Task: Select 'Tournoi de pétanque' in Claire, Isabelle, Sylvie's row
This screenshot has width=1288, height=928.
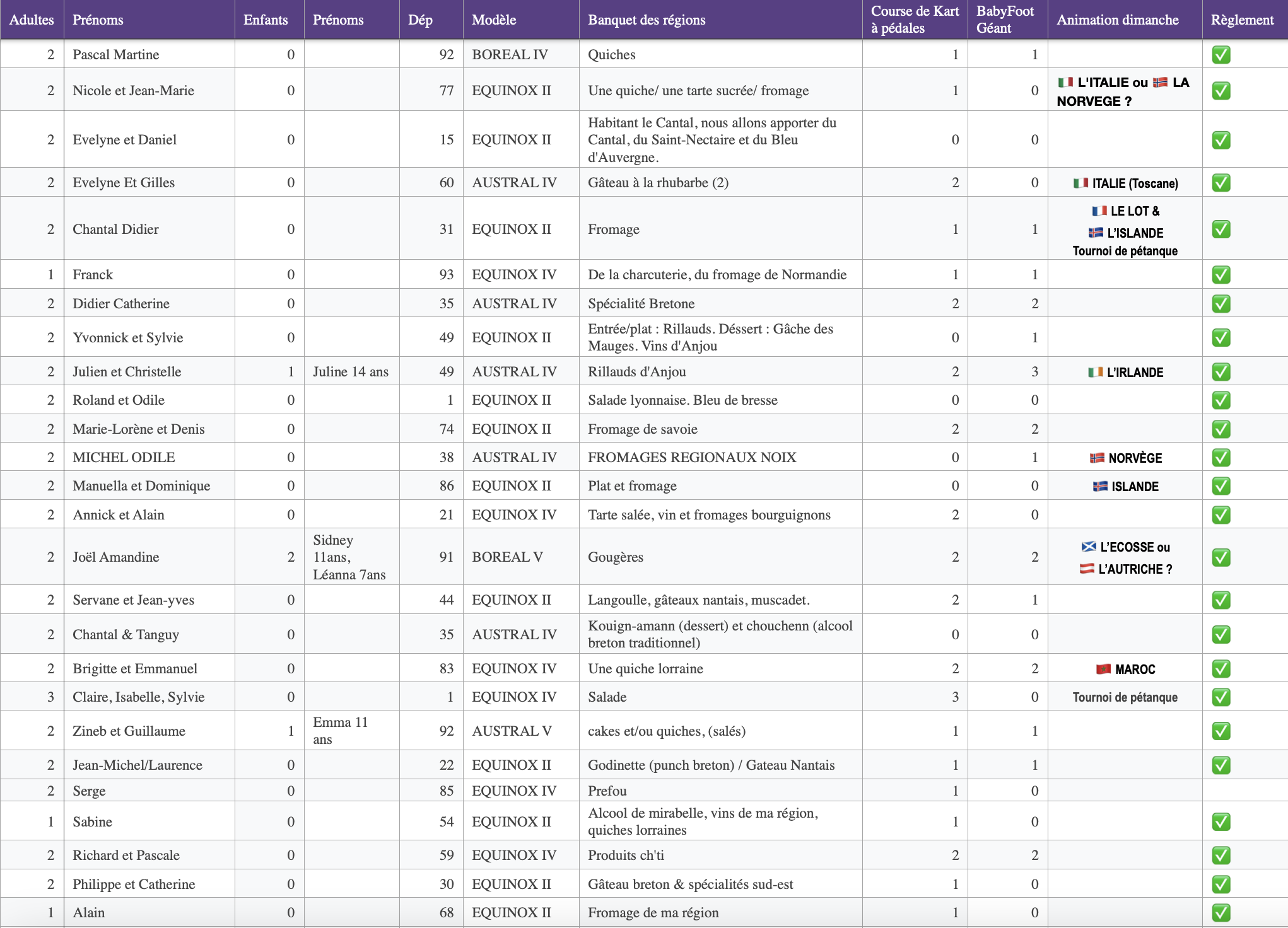Action: coord(1125,697)
